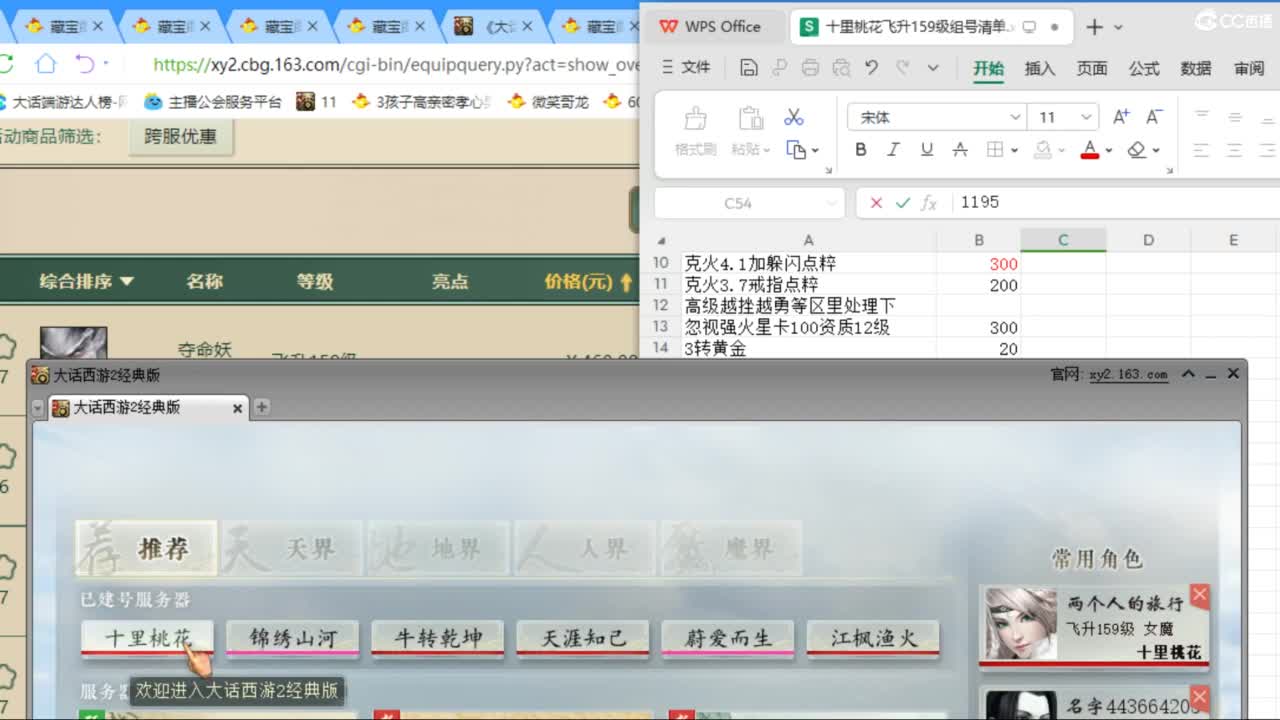
Task: Click the print icon in WPS quick access bar
Action: point(811,68)
